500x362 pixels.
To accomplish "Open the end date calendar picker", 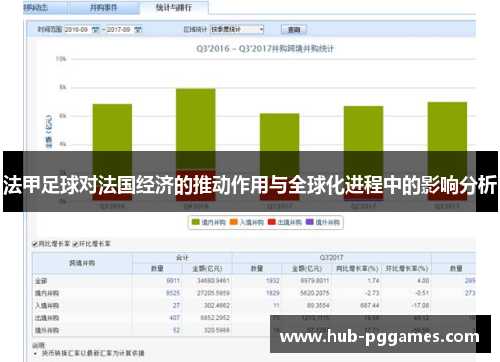I will pos(138,30).
